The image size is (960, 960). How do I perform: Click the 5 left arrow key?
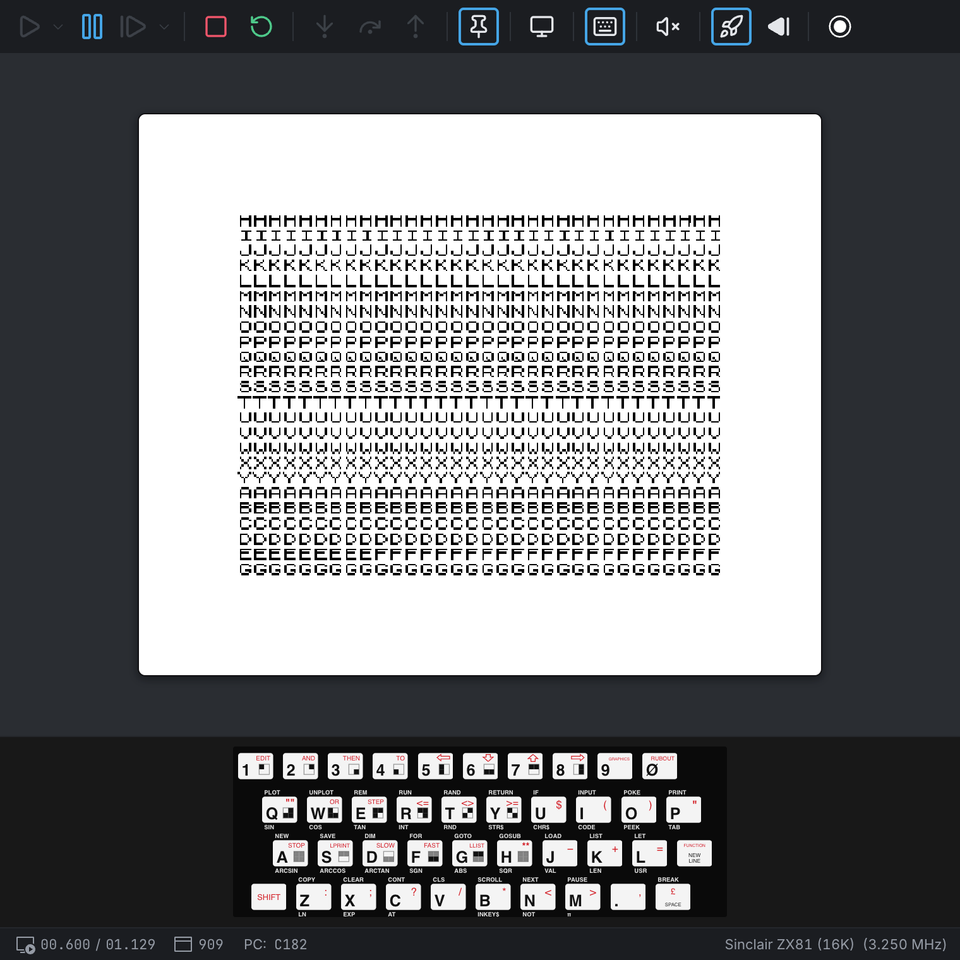click(435, 767)
